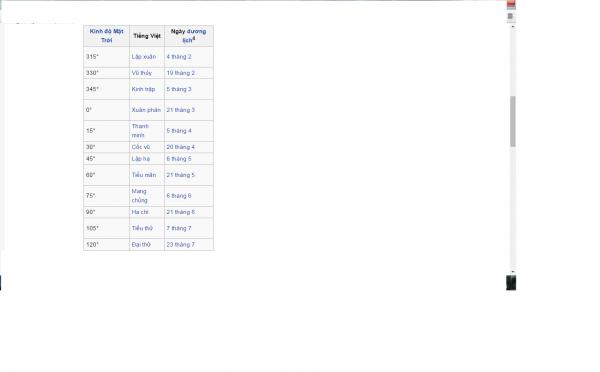Click the black box at the bottom right
The width and height of the screenshot is (600, 372).
tap(511, 283)
